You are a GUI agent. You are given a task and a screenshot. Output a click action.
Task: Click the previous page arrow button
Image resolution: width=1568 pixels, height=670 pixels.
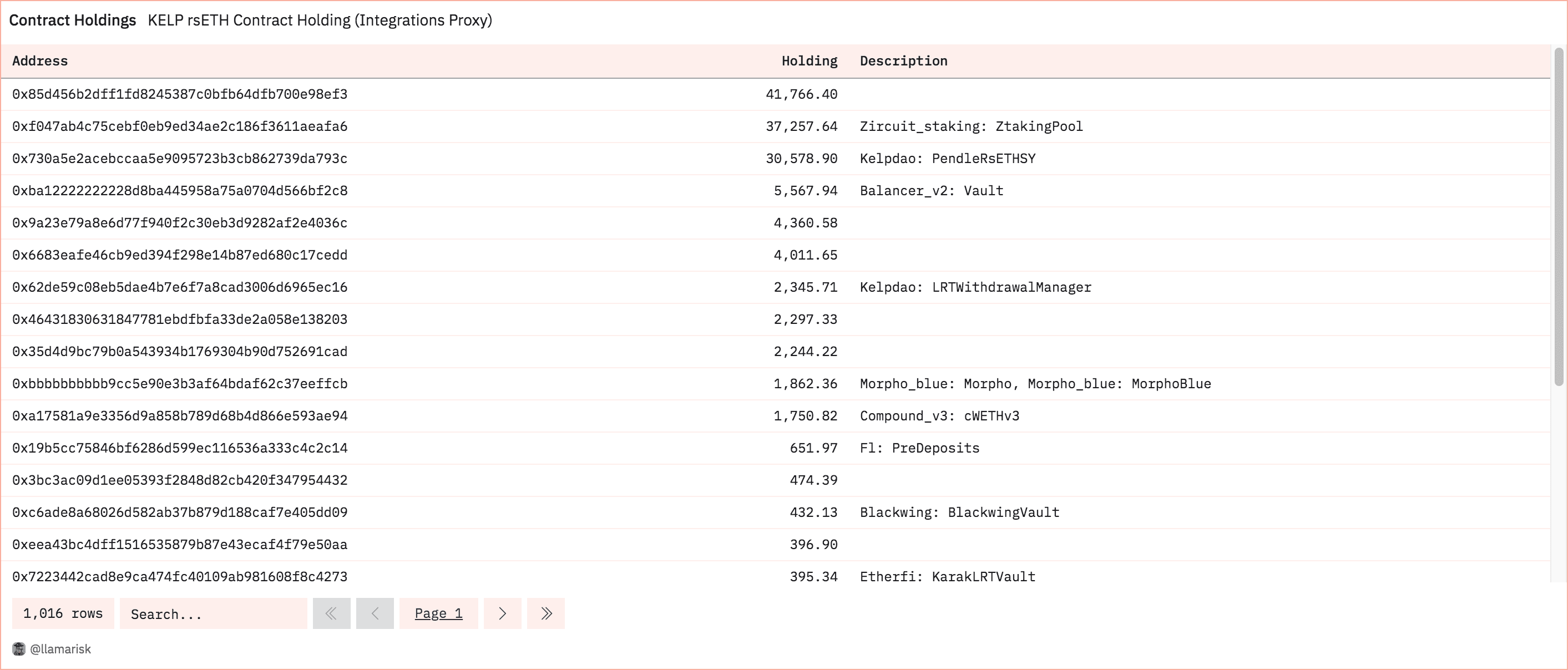(375, 613)
